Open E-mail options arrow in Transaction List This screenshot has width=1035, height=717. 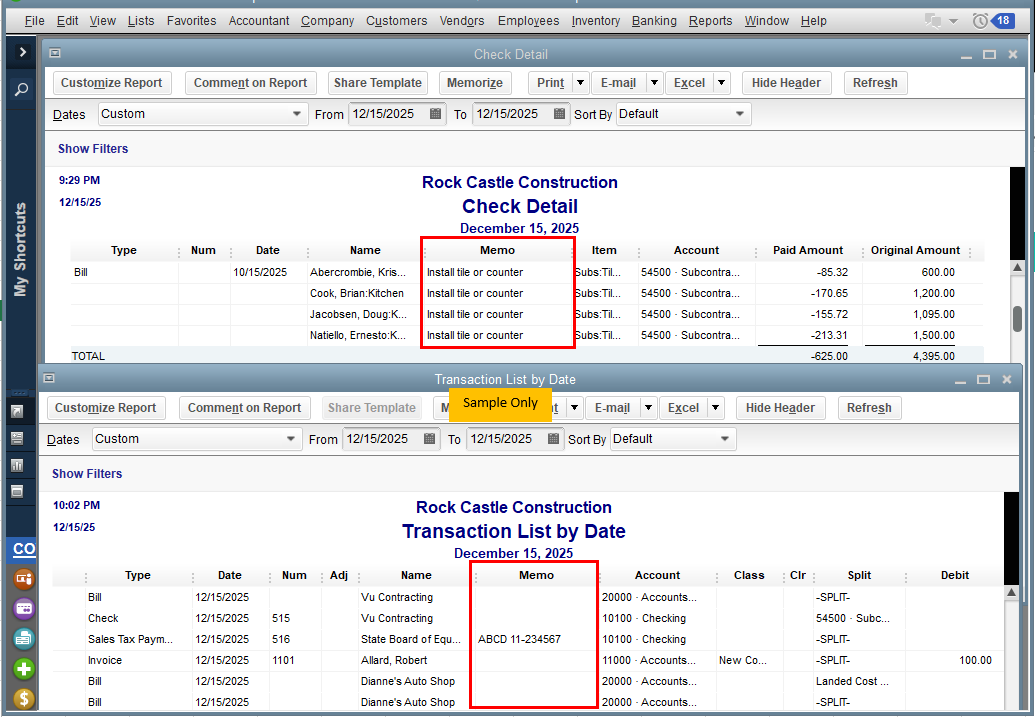[x=648, y=408]
